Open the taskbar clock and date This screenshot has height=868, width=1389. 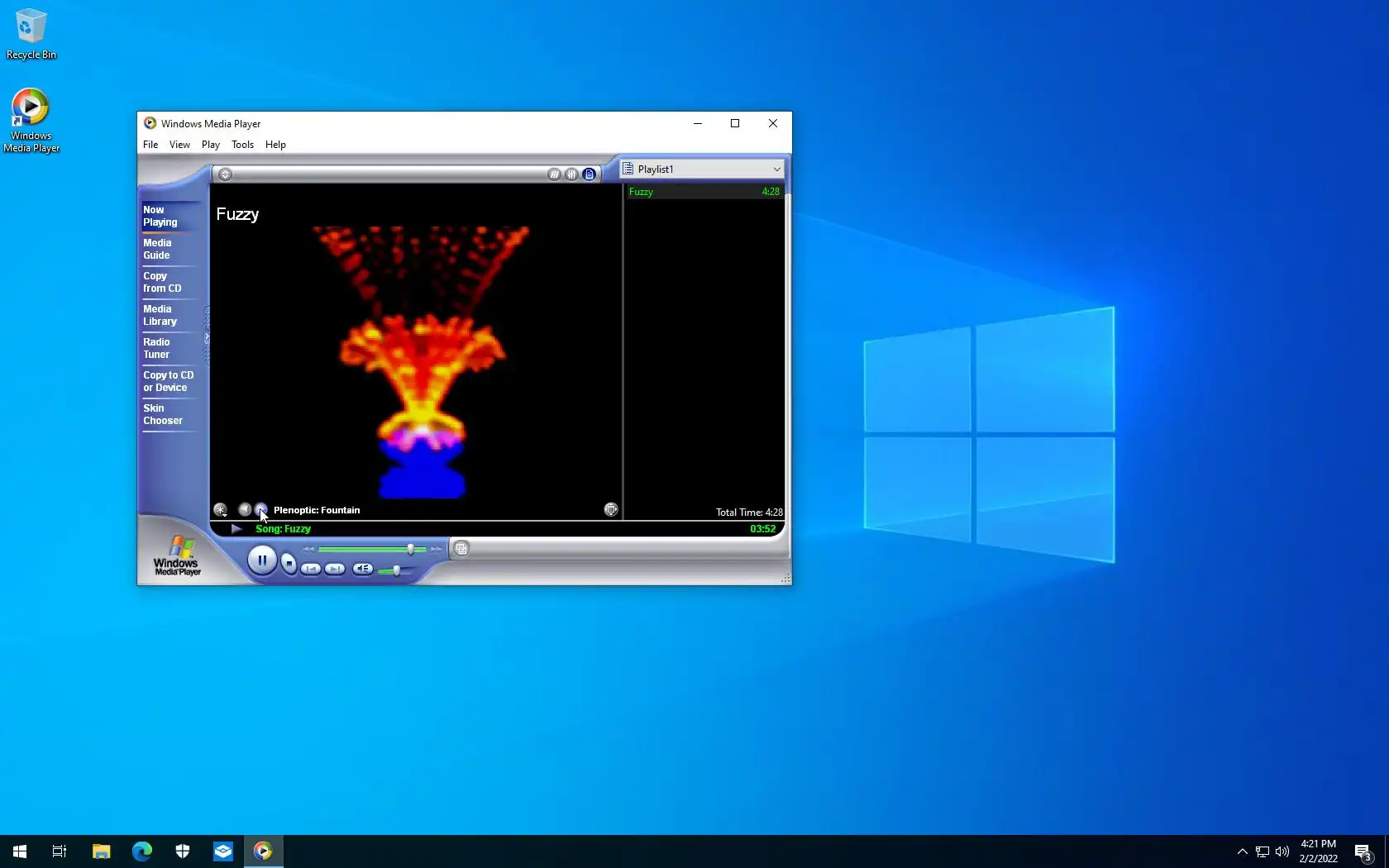(x=1318, y=851)
